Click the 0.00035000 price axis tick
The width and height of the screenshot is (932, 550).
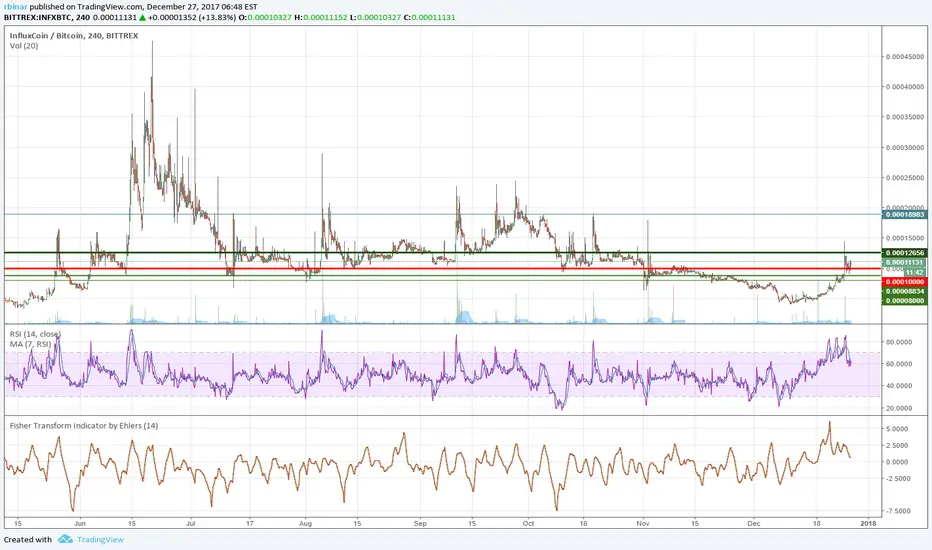(x=905, y=117)
